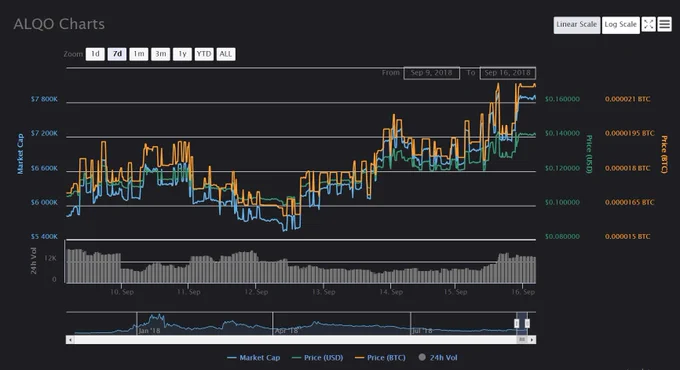Toggle Price (BTC) series in legend
The width and height of the screenshot is (680, 370).
point(380,358)
